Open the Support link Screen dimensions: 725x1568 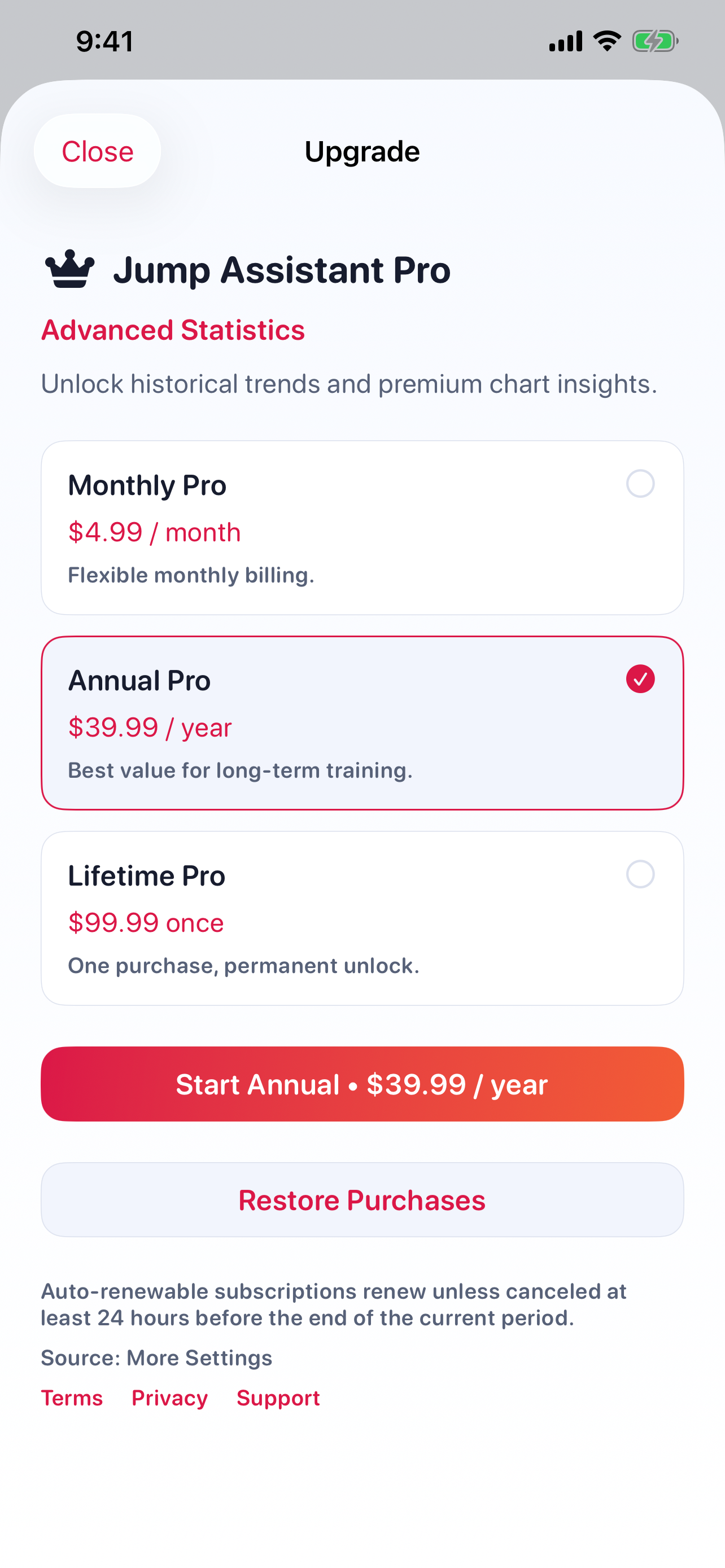coord(278,1398)
